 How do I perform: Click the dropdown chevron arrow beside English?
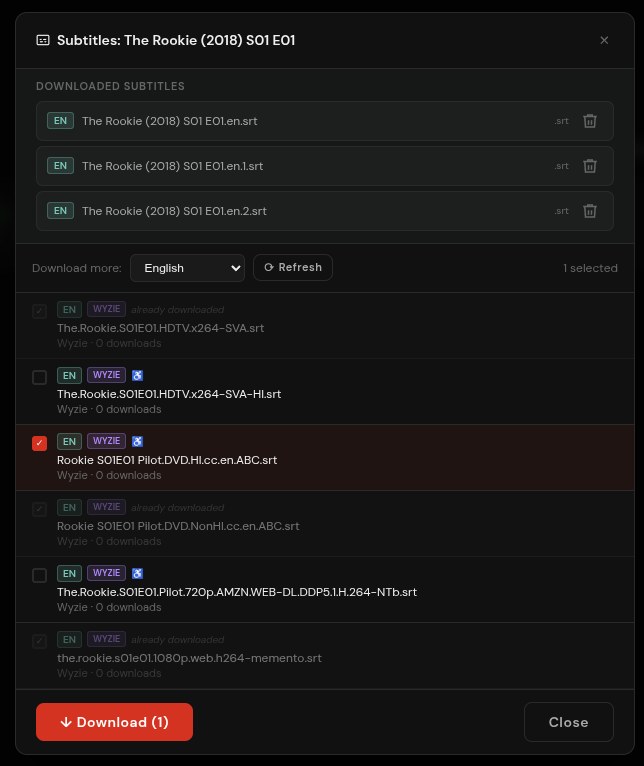point(236,268)
